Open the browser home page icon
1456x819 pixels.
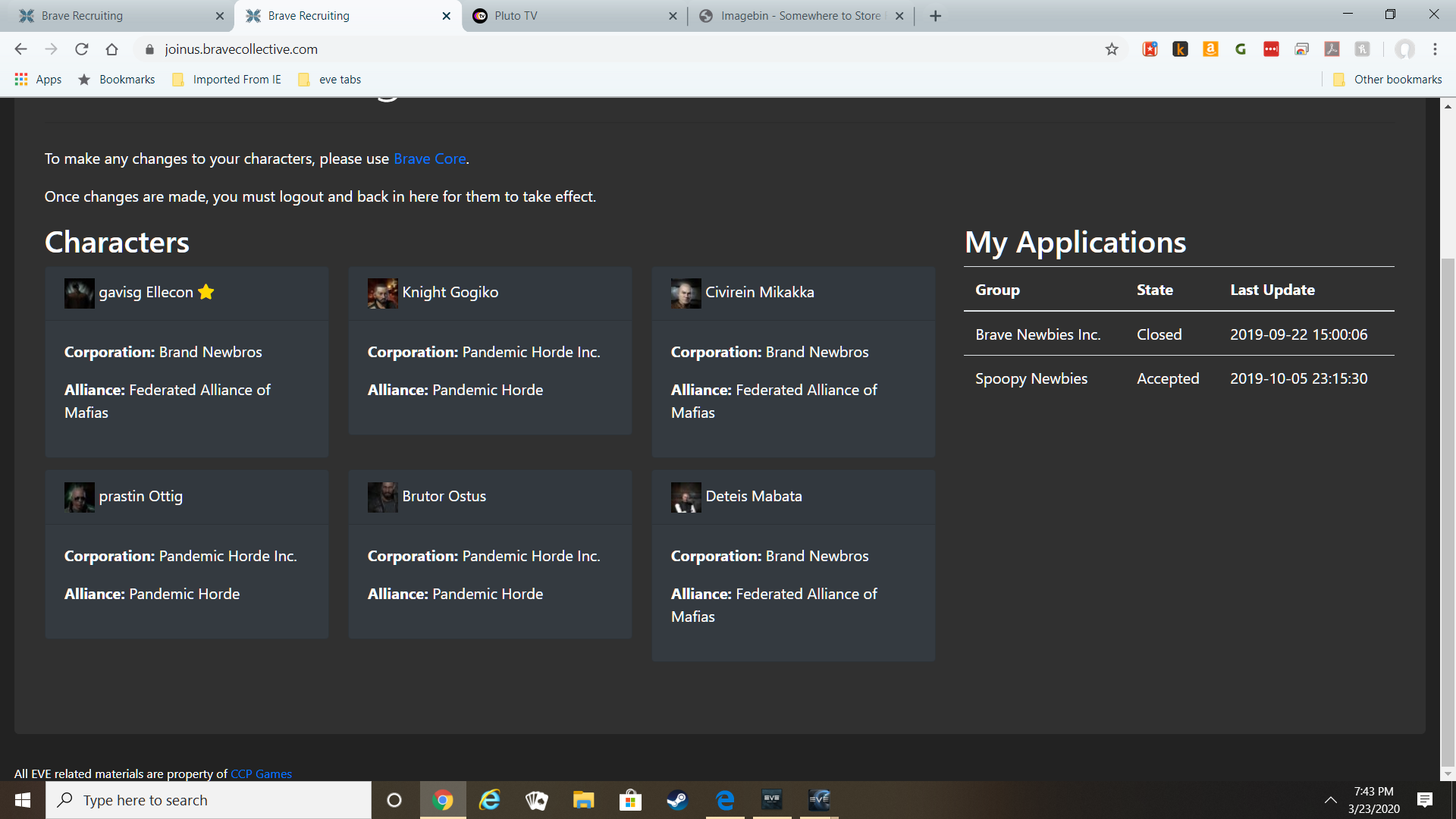[x=111, y=49]
